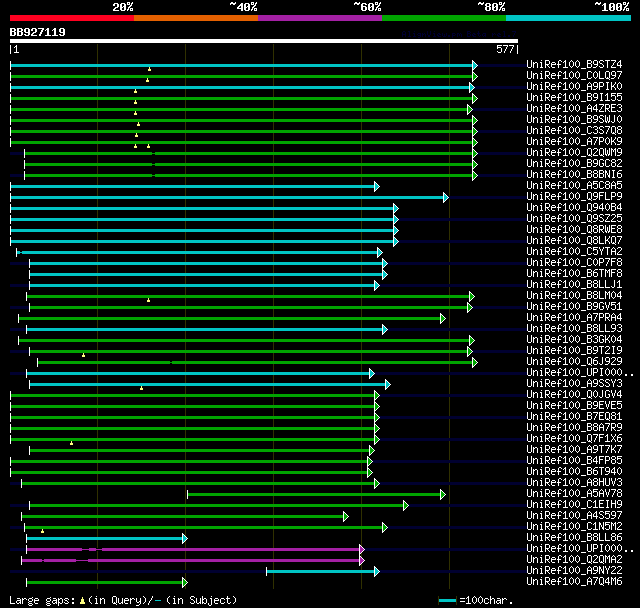Select the UniRef100_A7P0K9 label
640x608 pixels.
click(574, 142)
